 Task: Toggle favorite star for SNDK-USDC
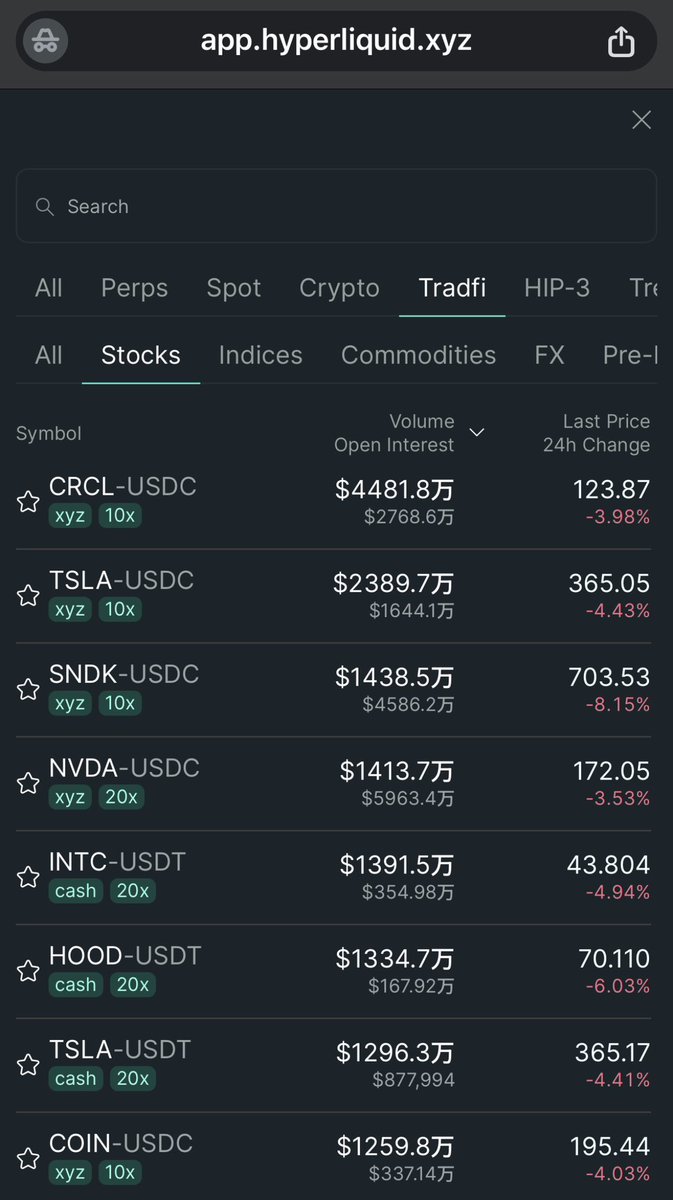[28, 690]
